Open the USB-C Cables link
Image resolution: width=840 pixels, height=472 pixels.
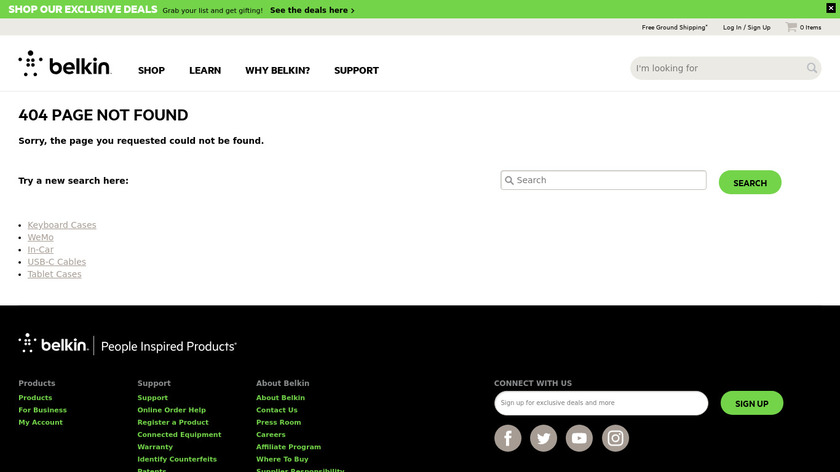pyautogui.click(x=56, y=262)
